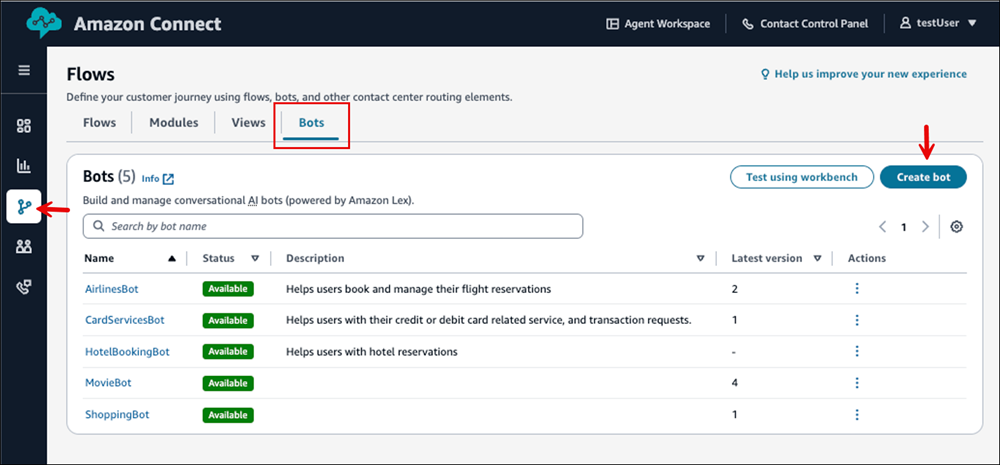Open actions menu for AirlinesBot
Image resolution: width=1000 pixels, height=466 pixels.
857,289
